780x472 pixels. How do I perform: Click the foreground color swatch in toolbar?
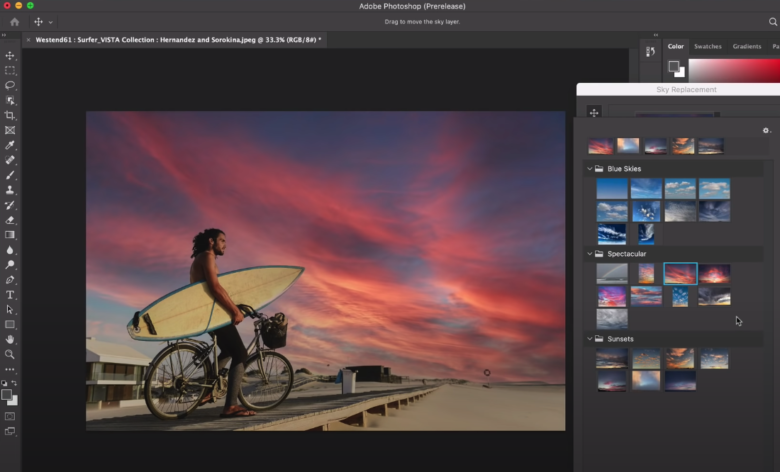(8, 394)
